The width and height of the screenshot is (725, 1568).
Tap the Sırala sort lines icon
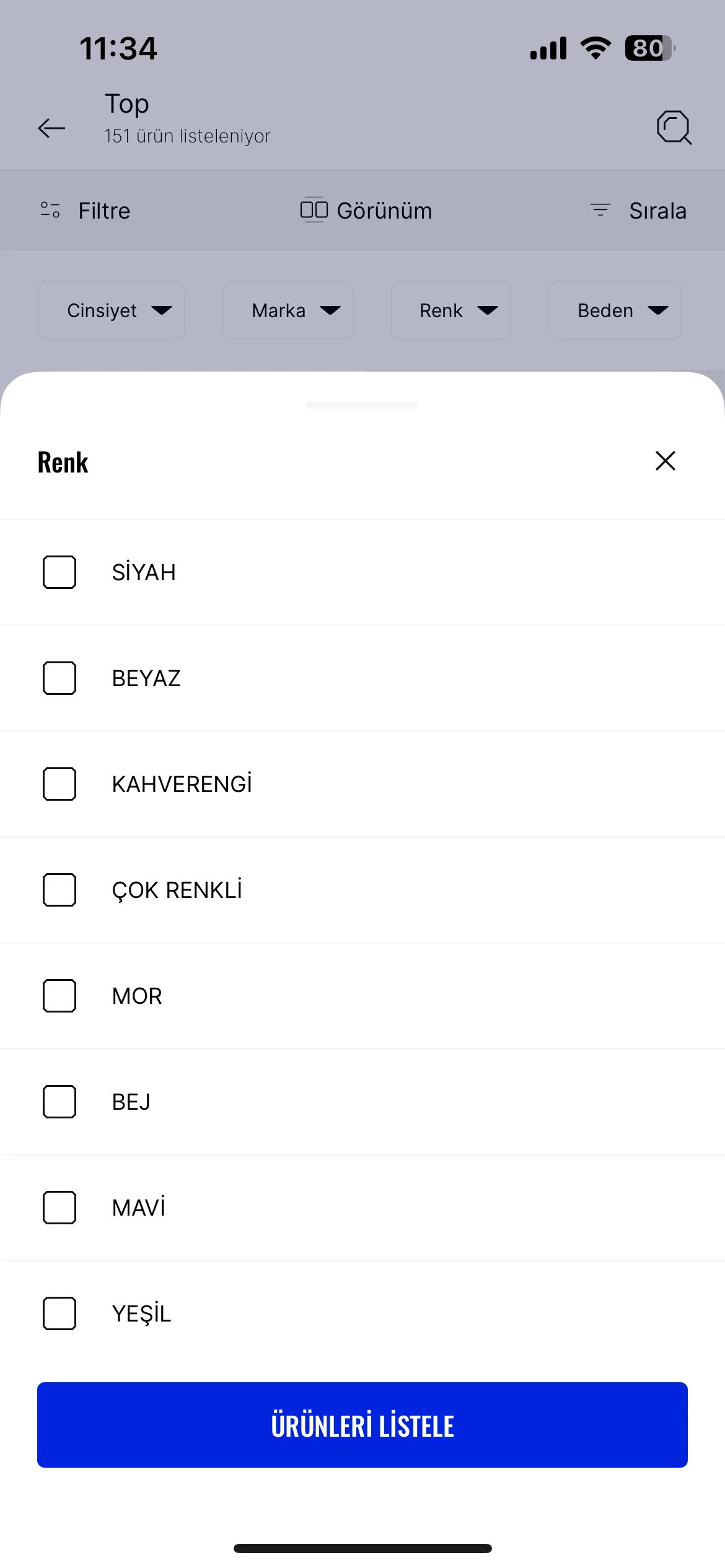pyautogui.click(x=600, y=210)
